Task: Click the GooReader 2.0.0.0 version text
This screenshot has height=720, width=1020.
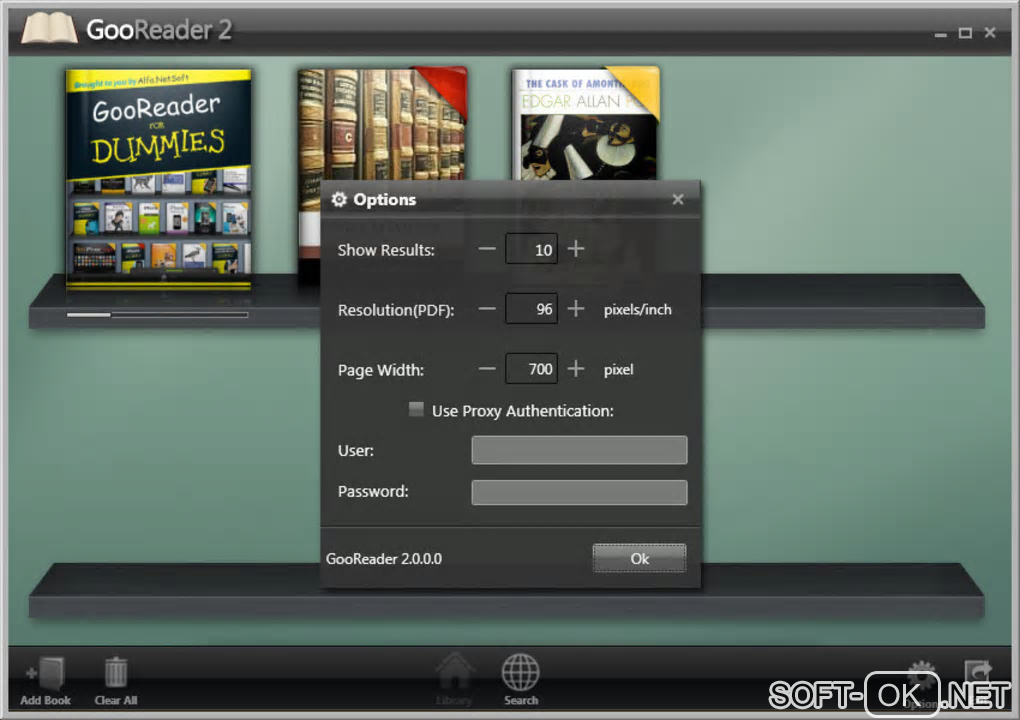Action: tap(384, 559)
